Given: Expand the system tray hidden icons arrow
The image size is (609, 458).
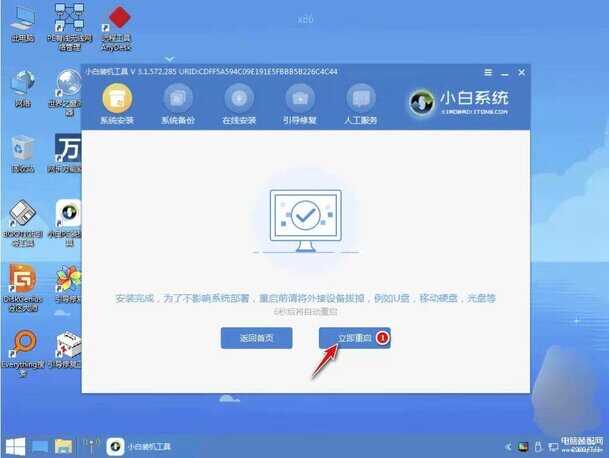Looking at the screenshot, I should [x=508, y=447].
